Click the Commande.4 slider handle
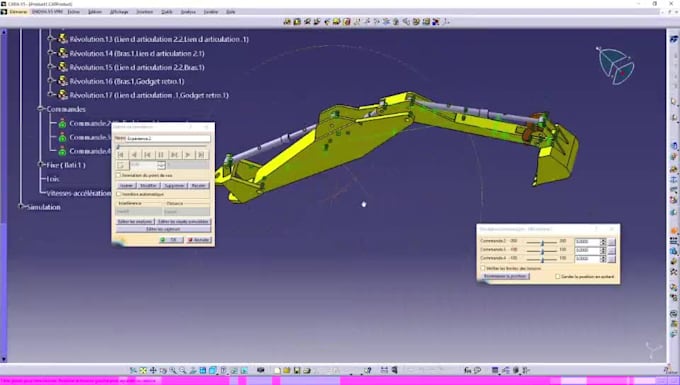The height and width of the screenshot is (385, 680). (542, 259)
